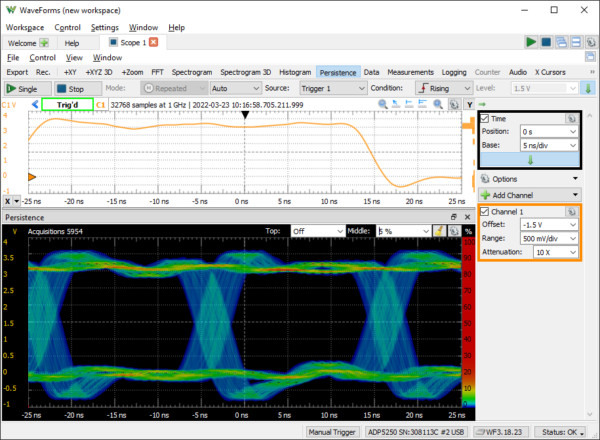This screenshot has height=440, width=600.
Task: Click the green Run all instruments icon
Action: click(532, 43)
